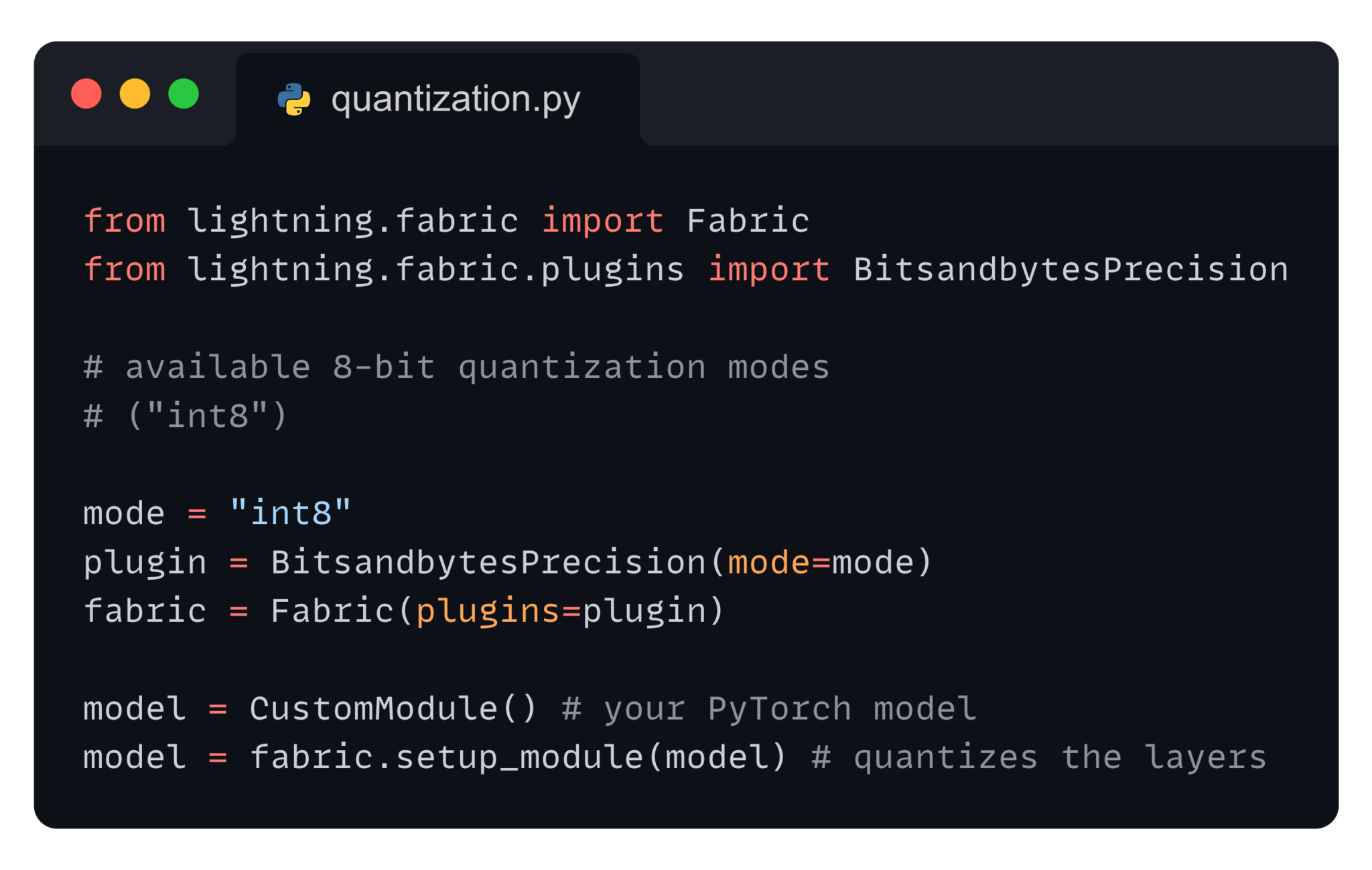Click the "mode" variable being assigned "int8"
The image size is (1372, 870).
point(124,513)
